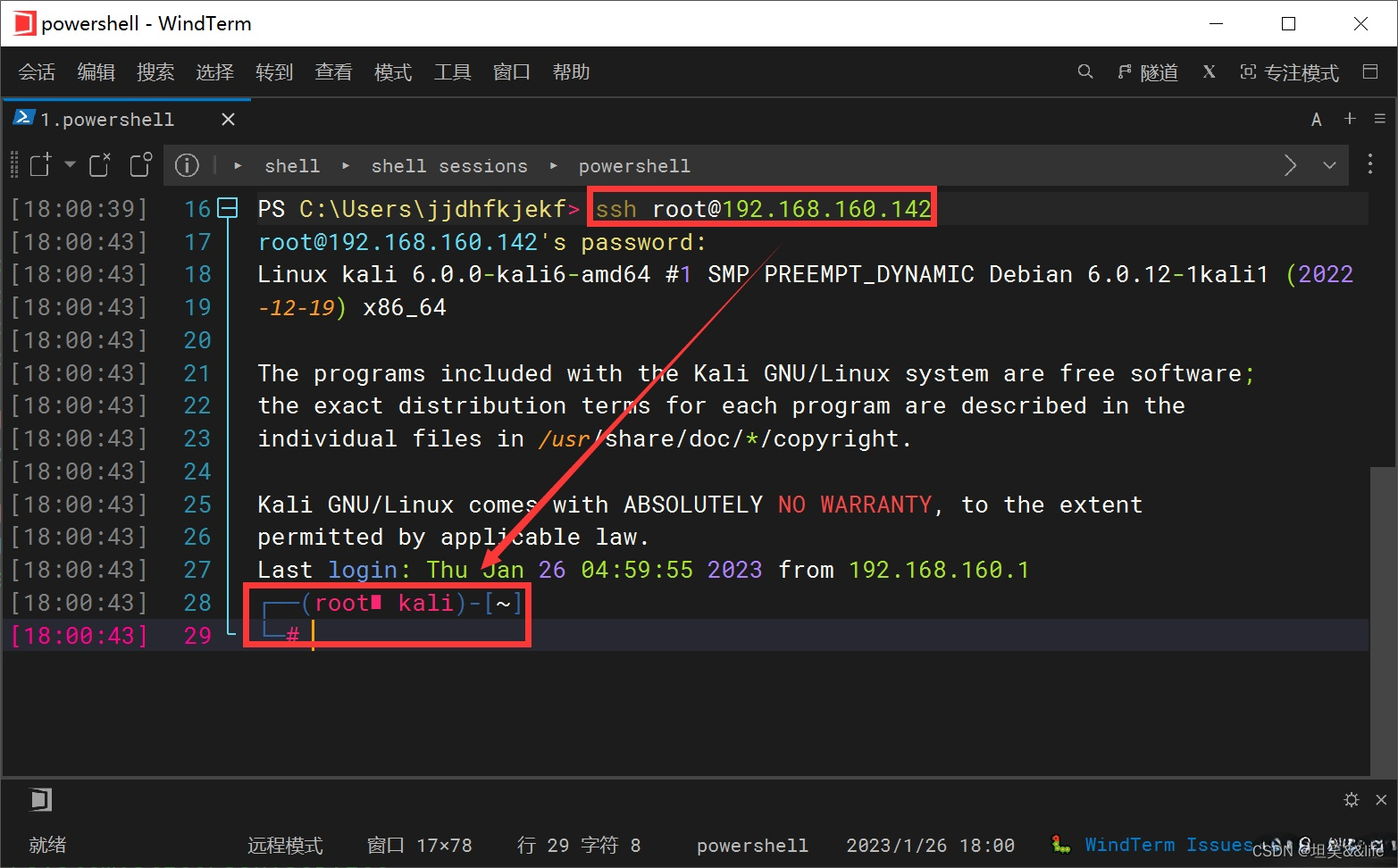This screenshot has height=868, width=1398.
Task: Open the vertical three-dots more menu
Action: click(1370, 164)
